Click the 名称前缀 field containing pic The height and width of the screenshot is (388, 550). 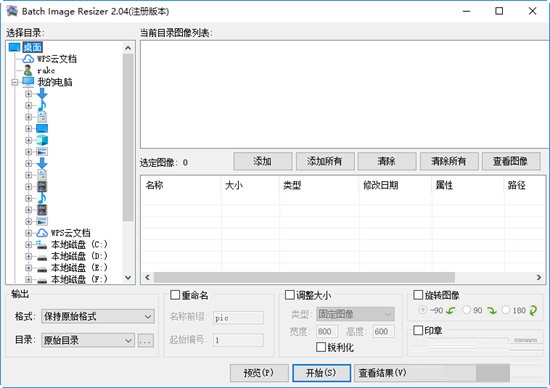pos(238,318)
